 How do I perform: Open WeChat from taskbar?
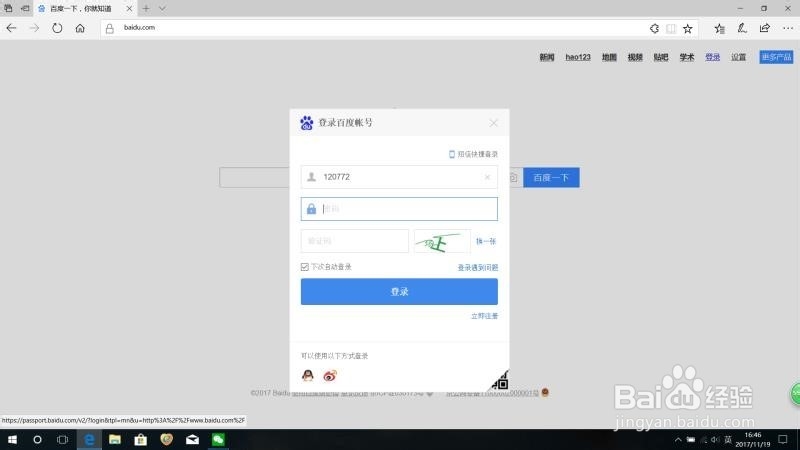[218, 439]
